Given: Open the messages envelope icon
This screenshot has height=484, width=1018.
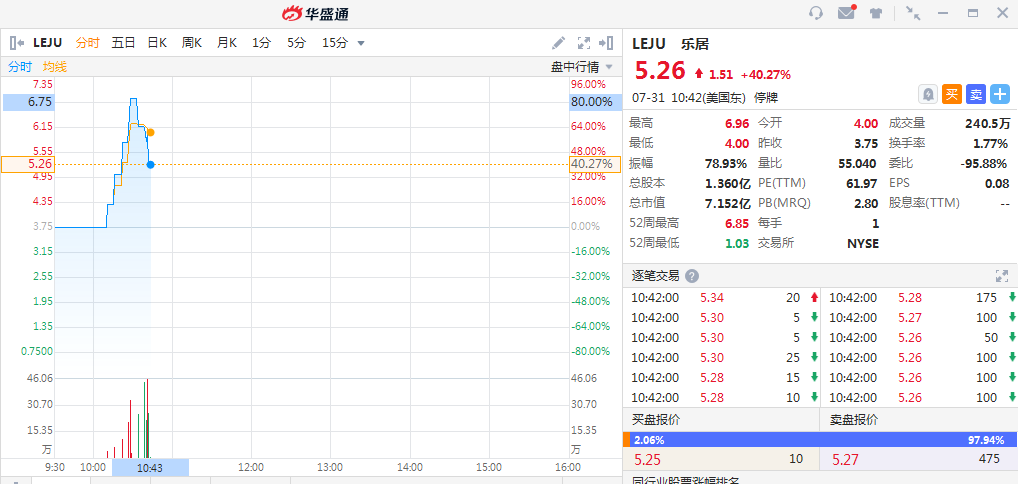Looking at the screenshot, I should pyautogui.click(x=847, y=12).
